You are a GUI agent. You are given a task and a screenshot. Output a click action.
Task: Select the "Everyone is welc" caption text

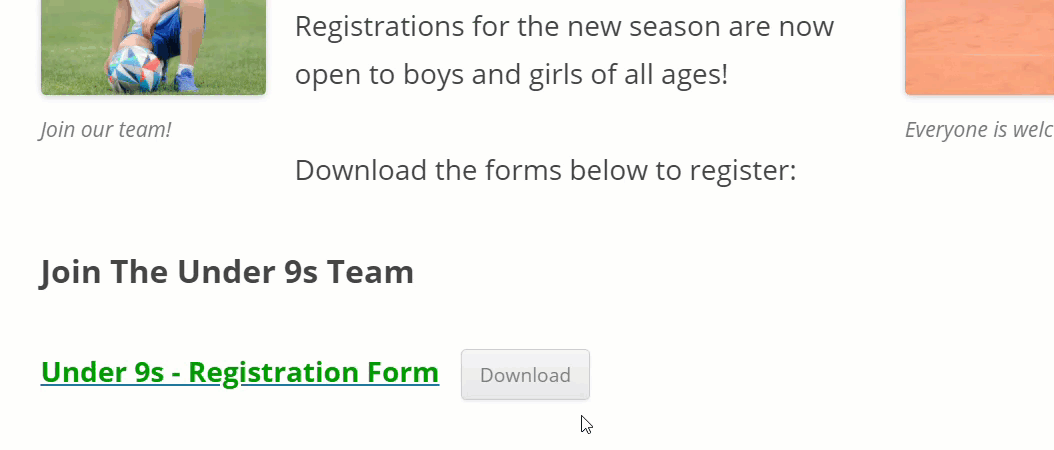click(979, 129)
